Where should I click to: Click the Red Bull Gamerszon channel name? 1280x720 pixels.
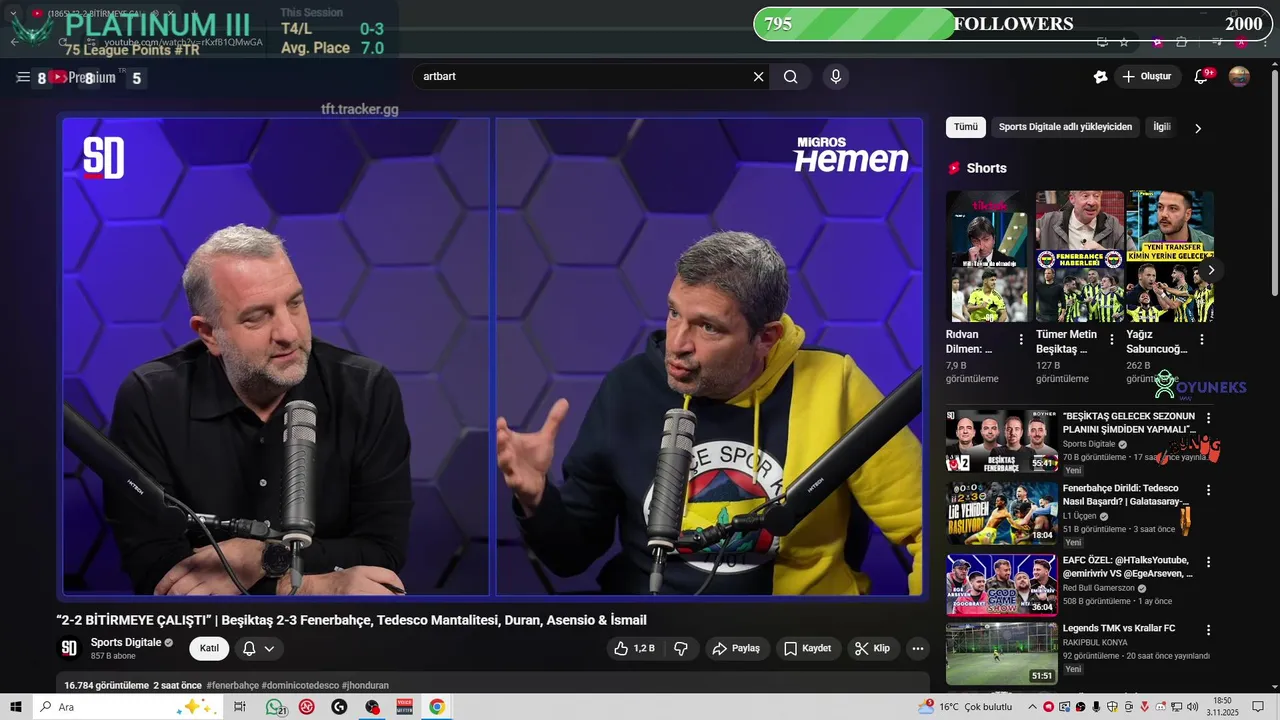[1099, 588]
